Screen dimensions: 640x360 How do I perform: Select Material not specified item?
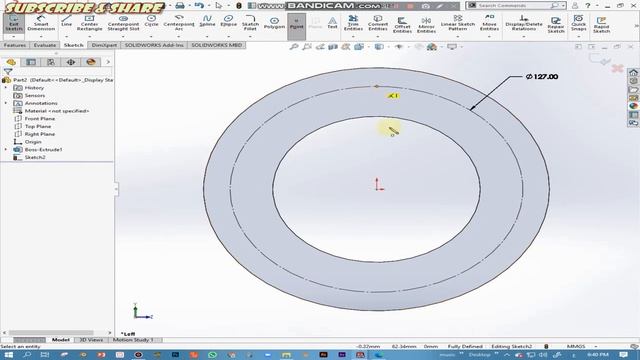click(x=57, y=111)
